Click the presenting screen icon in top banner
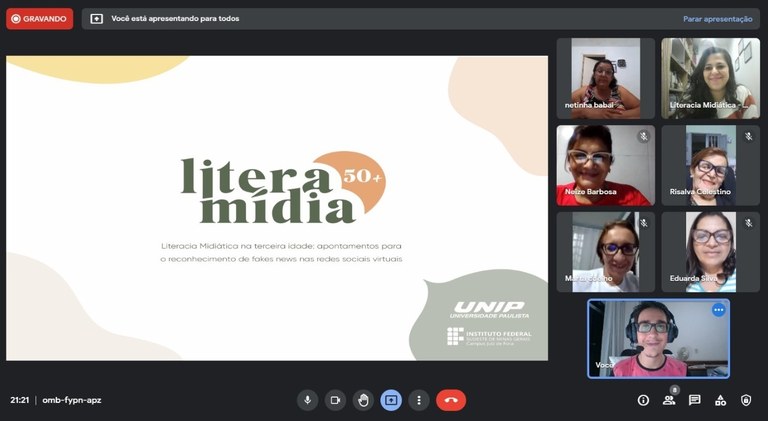The width and height of the screenshot is (768, 421). (x=96, y=19)
